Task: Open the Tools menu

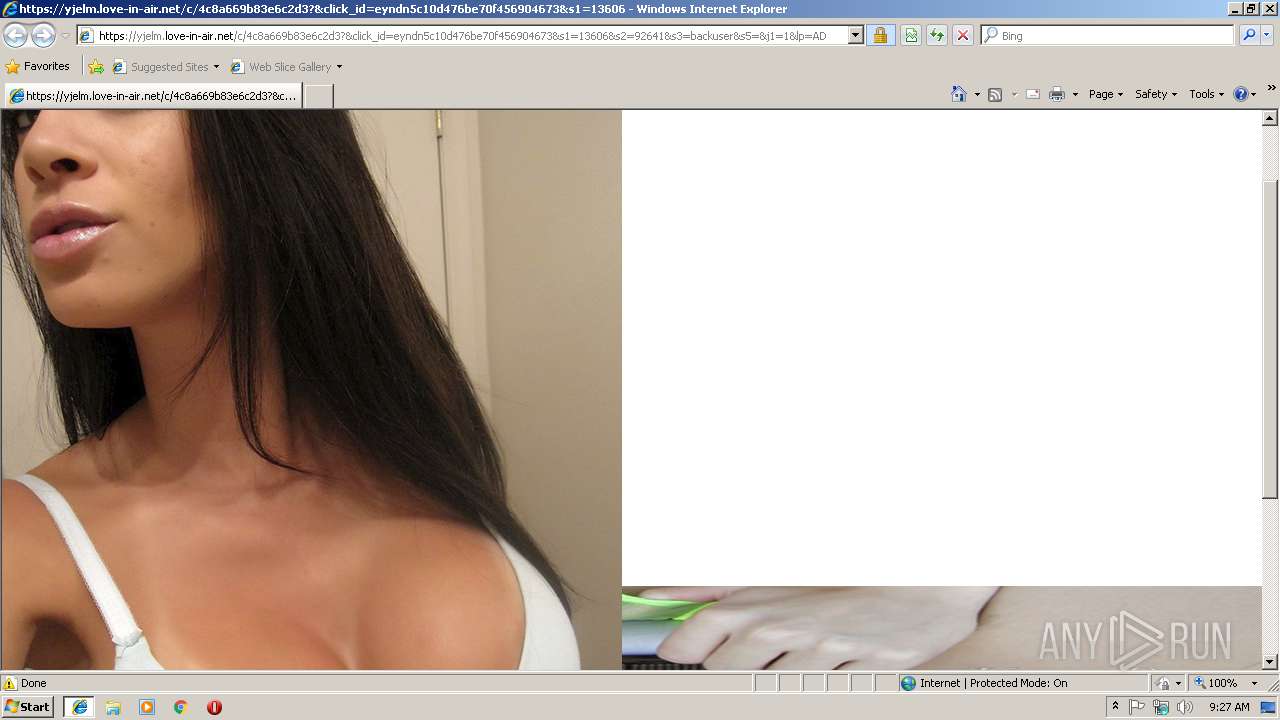Action: click(1207, 94)
